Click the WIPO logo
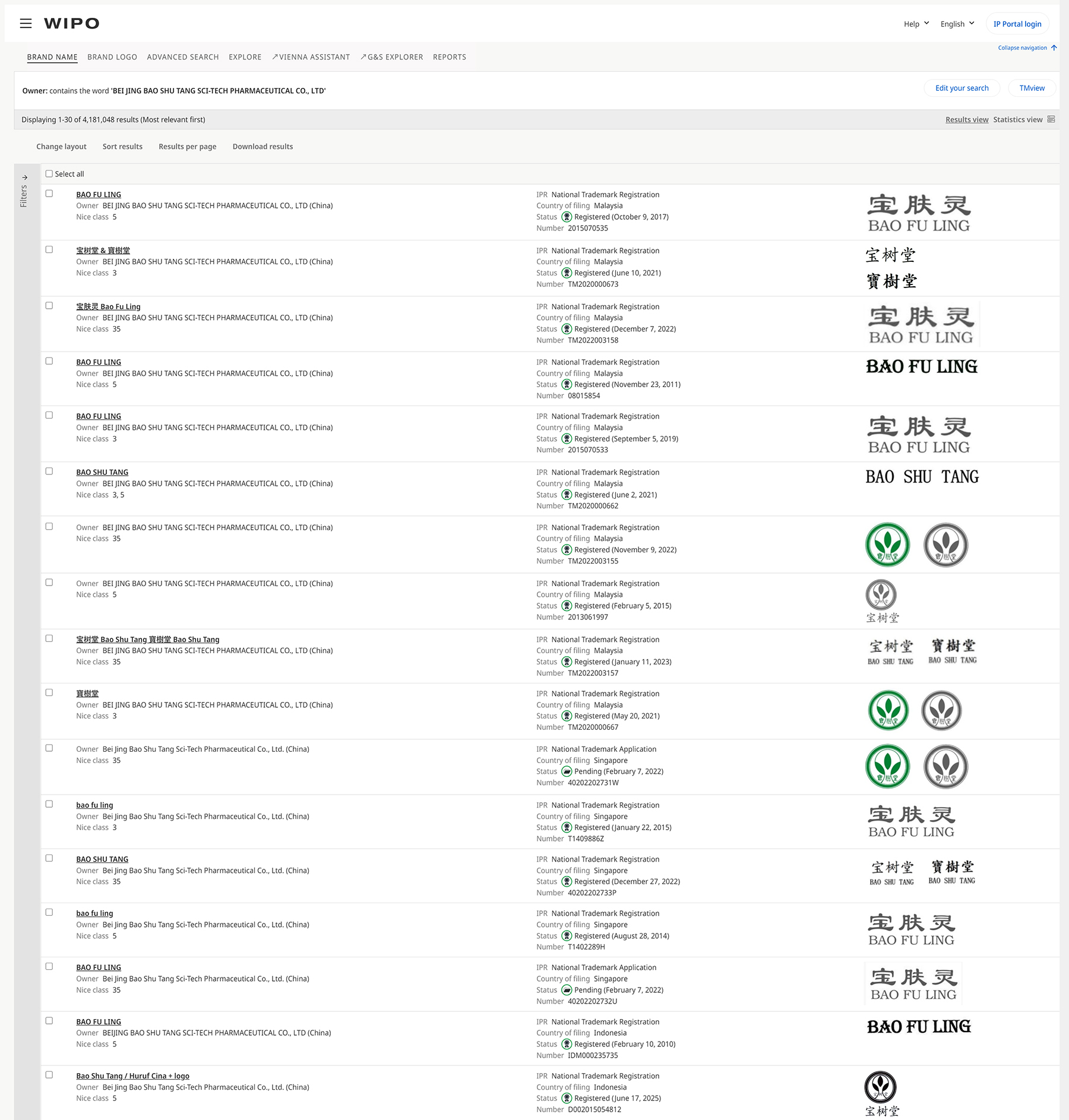Viewport: 1069px width, 1120px height. pos(72,23)
